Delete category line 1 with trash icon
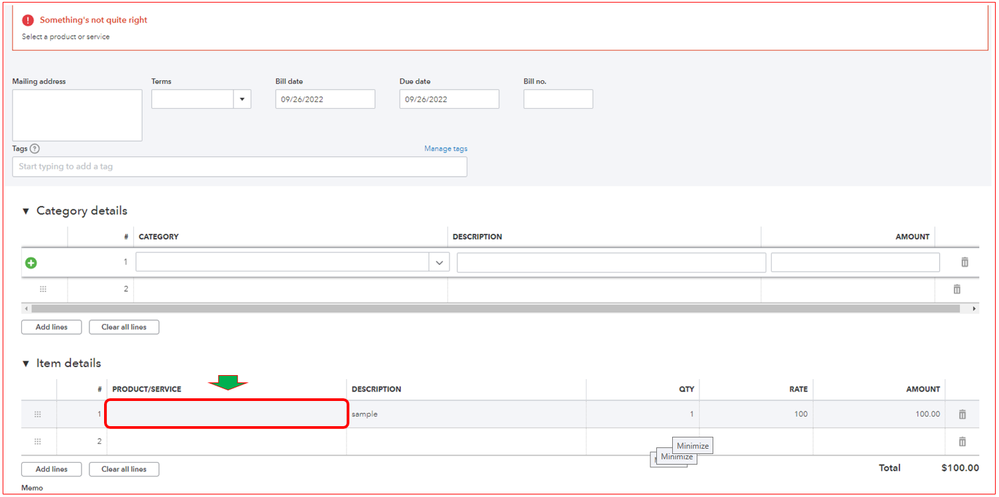This screenshot has width=999, height=497. coord(965,262)
